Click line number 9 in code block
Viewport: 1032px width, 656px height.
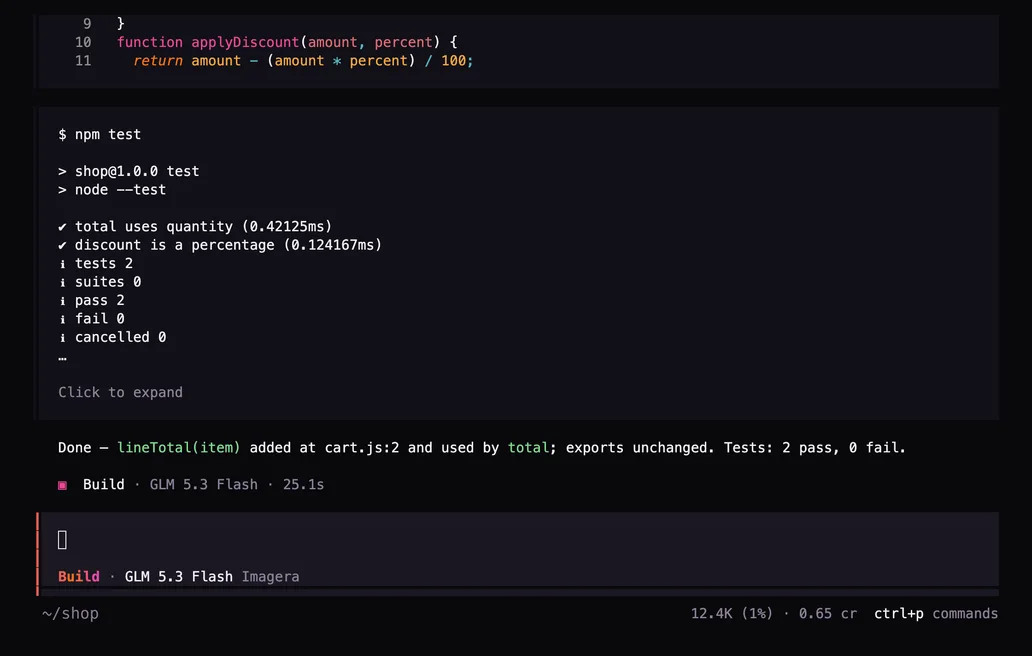[87, 24]
